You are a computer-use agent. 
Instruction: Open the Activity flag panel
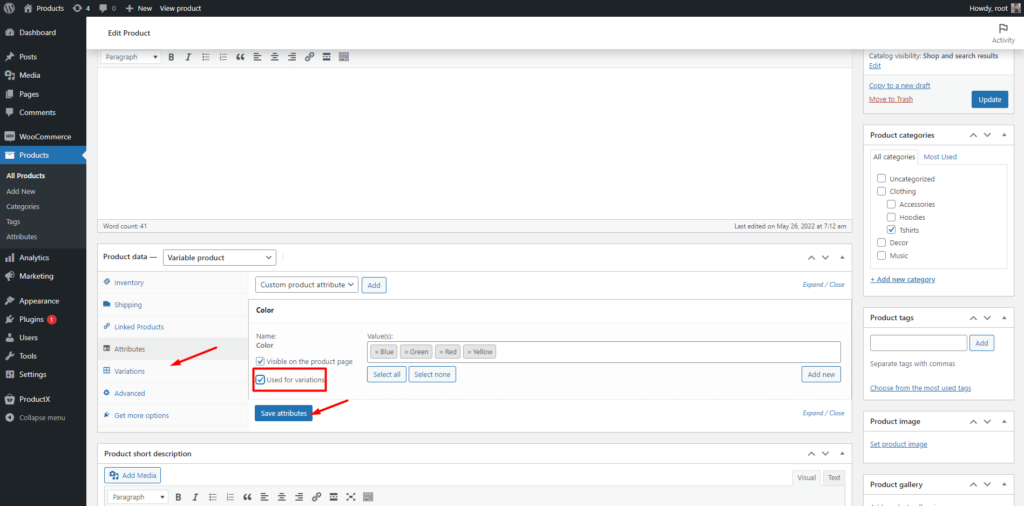(x=1003, y=33)
